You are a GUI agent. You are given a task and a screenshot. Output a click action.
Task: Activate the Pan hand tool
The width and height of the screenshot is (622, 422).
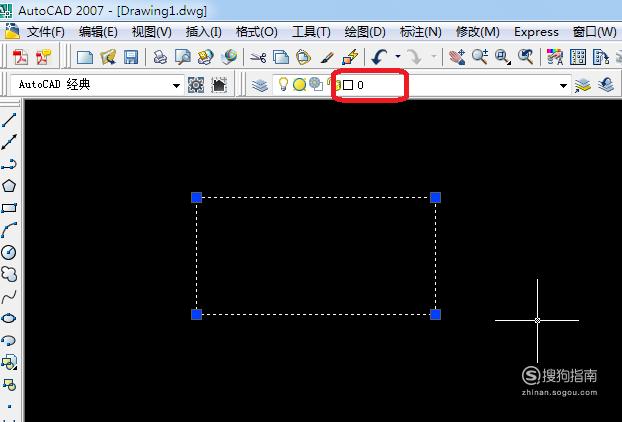[x=457, y=58]
